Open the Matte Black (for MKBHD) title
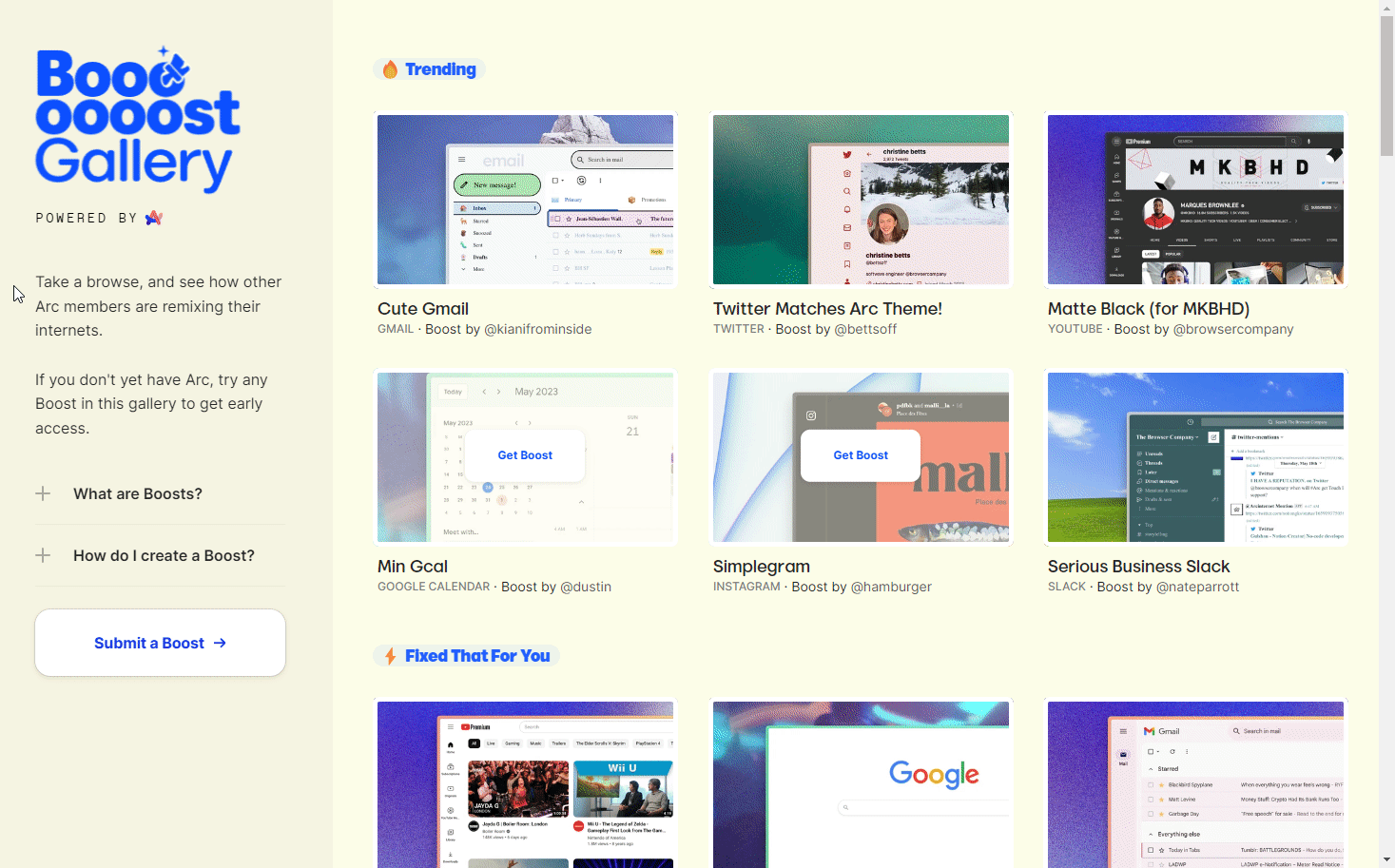Viewport: 1395px width, 868px height. [1149, 308]
